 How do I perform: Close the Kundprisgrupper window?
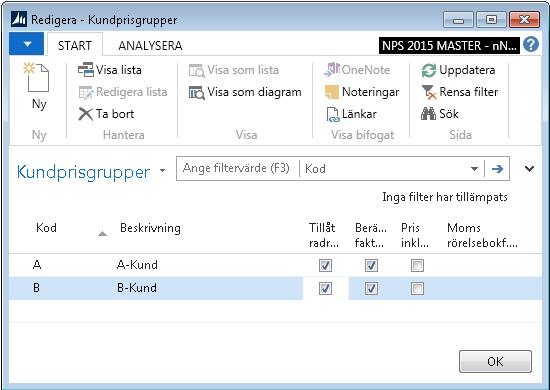(x=524, y=20)
